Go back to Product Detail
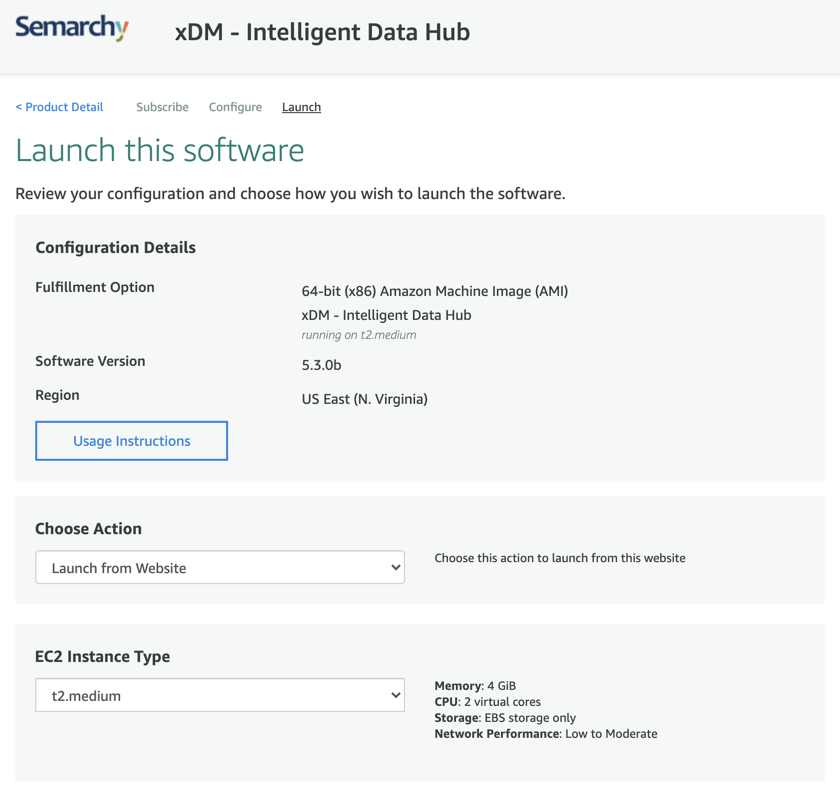The width and height of the screenshot is (840, 796). point(59,107)
